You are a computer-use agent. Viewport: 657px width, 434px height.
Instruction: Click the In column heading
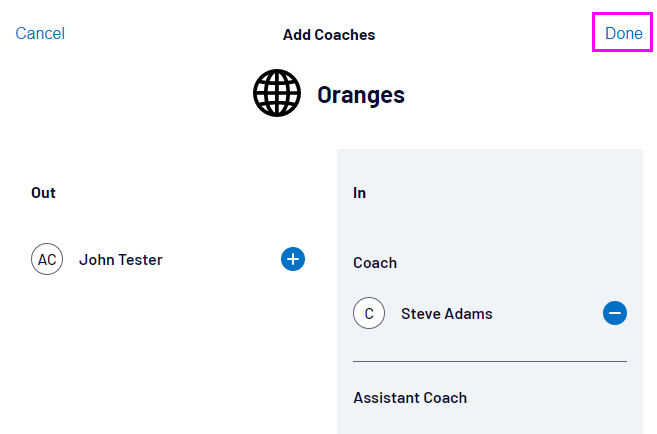pos(360,193)
